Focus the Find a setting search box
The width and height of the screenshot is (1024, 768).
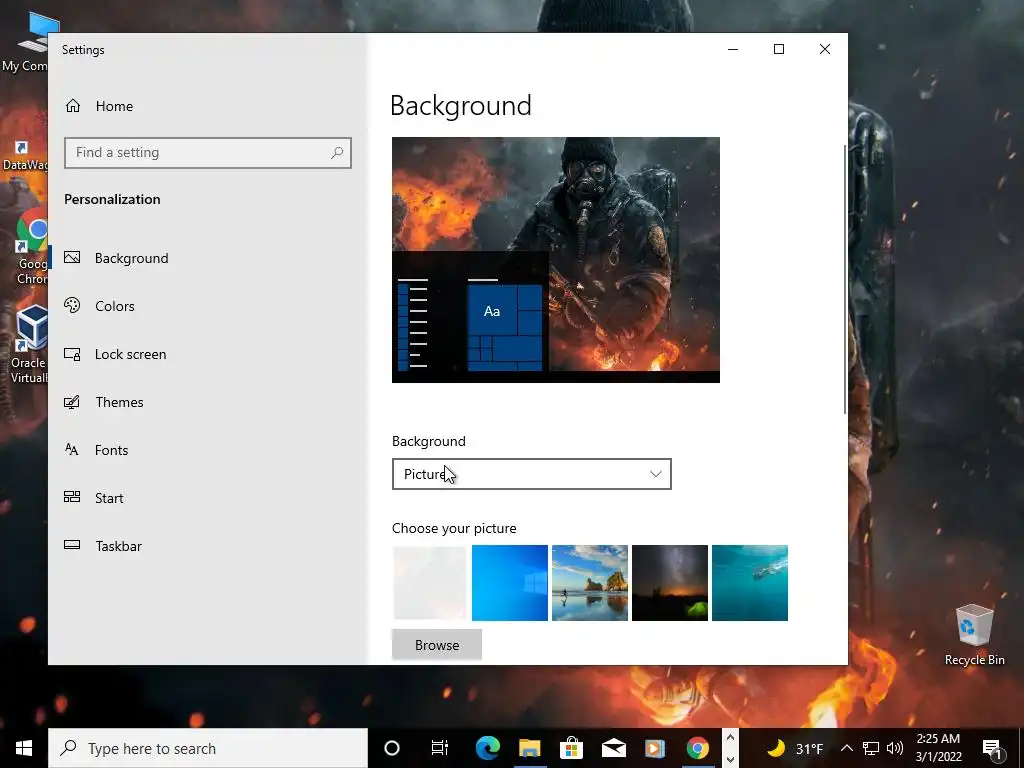click(208, 153)
